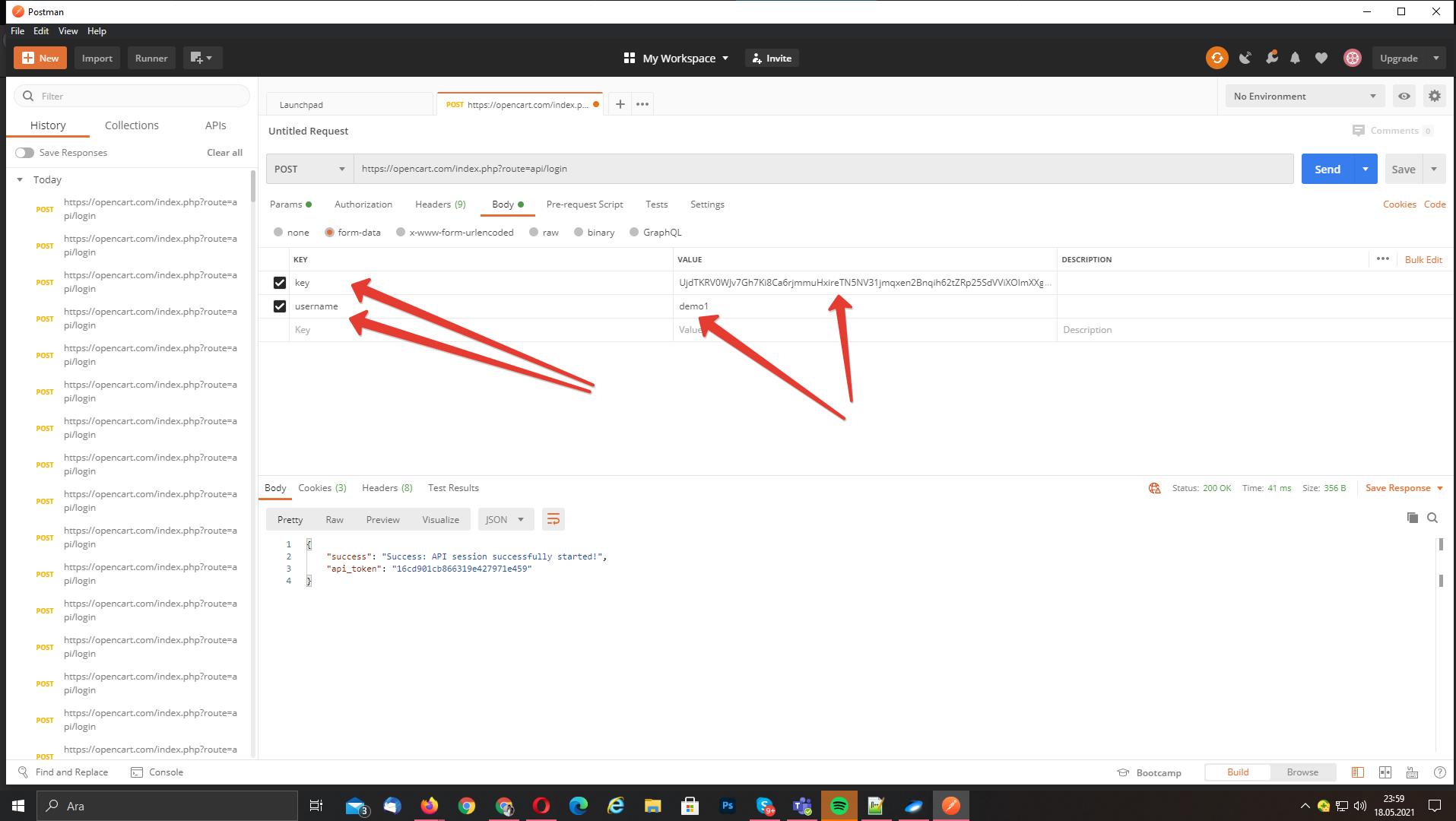This screenshot has height=821, width=1456.
Task: Collapse the Today history group
Action: (20, 180)
